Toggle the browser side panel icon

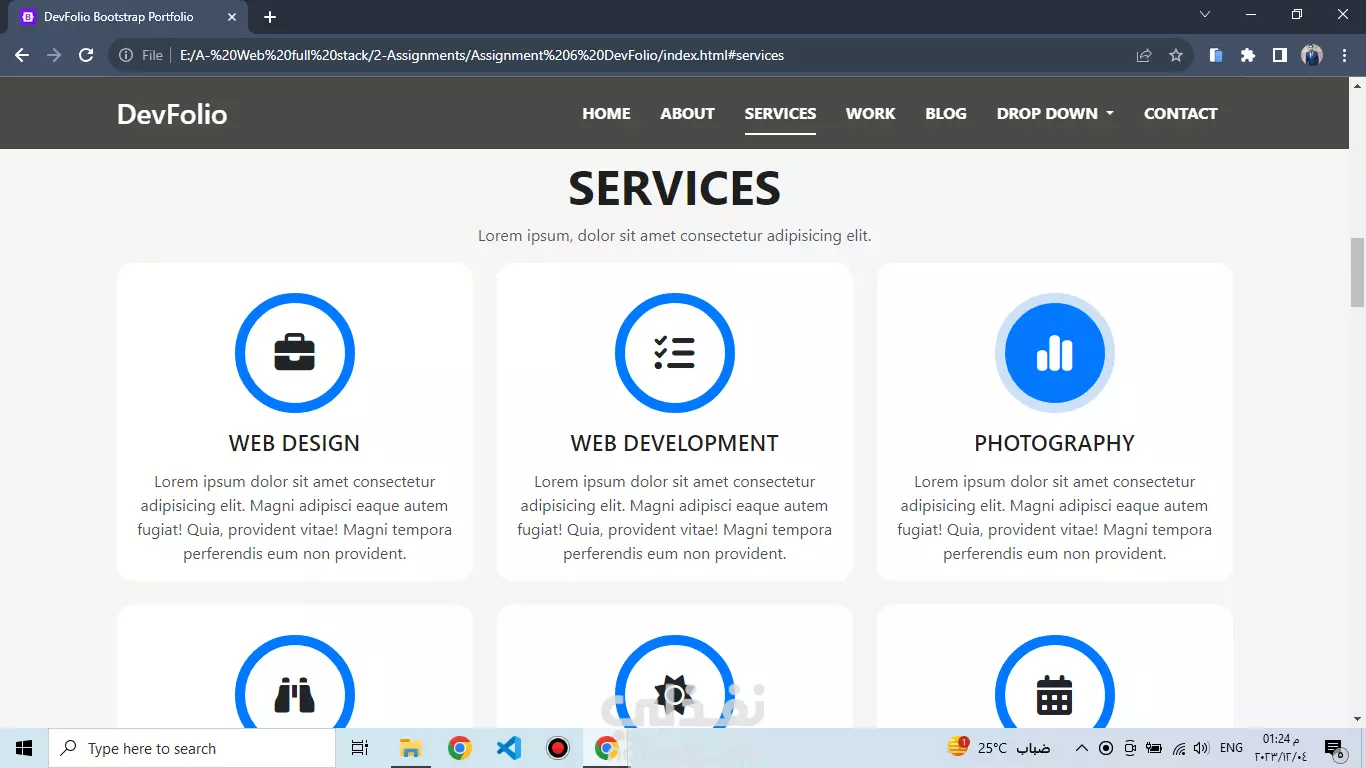point(1280,55)
